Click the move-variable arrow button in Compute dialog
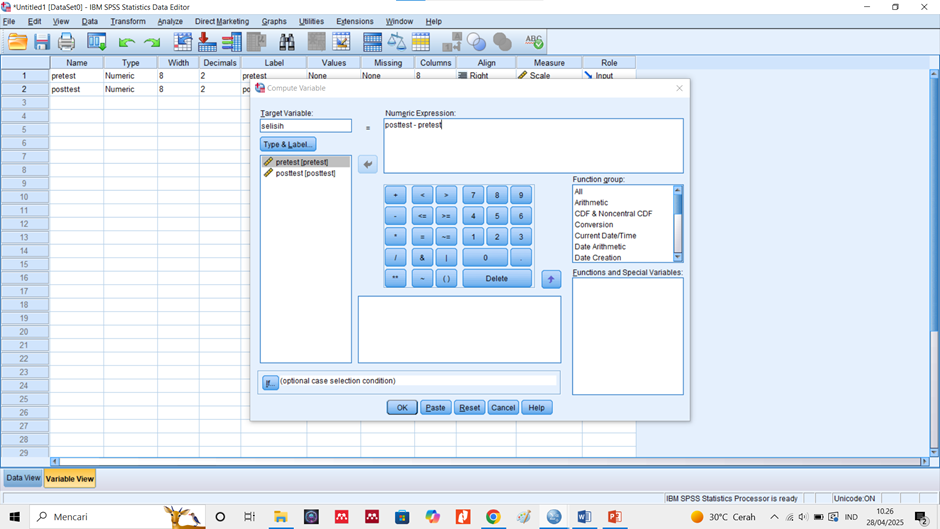Viewport: 940px width, 529px height. coord(367,164)
